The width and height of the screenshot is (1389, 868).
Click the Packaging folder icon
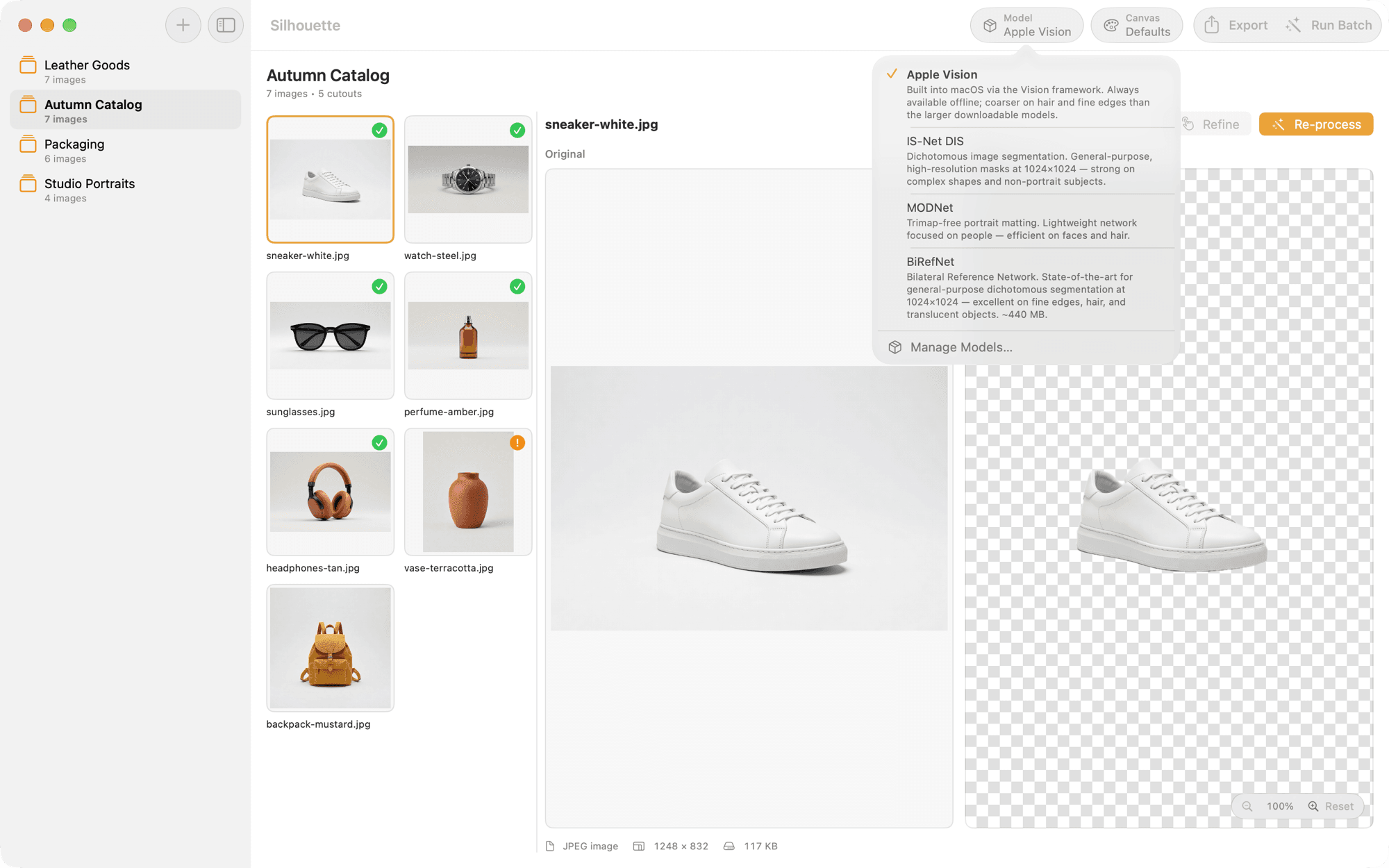point(28,144)
